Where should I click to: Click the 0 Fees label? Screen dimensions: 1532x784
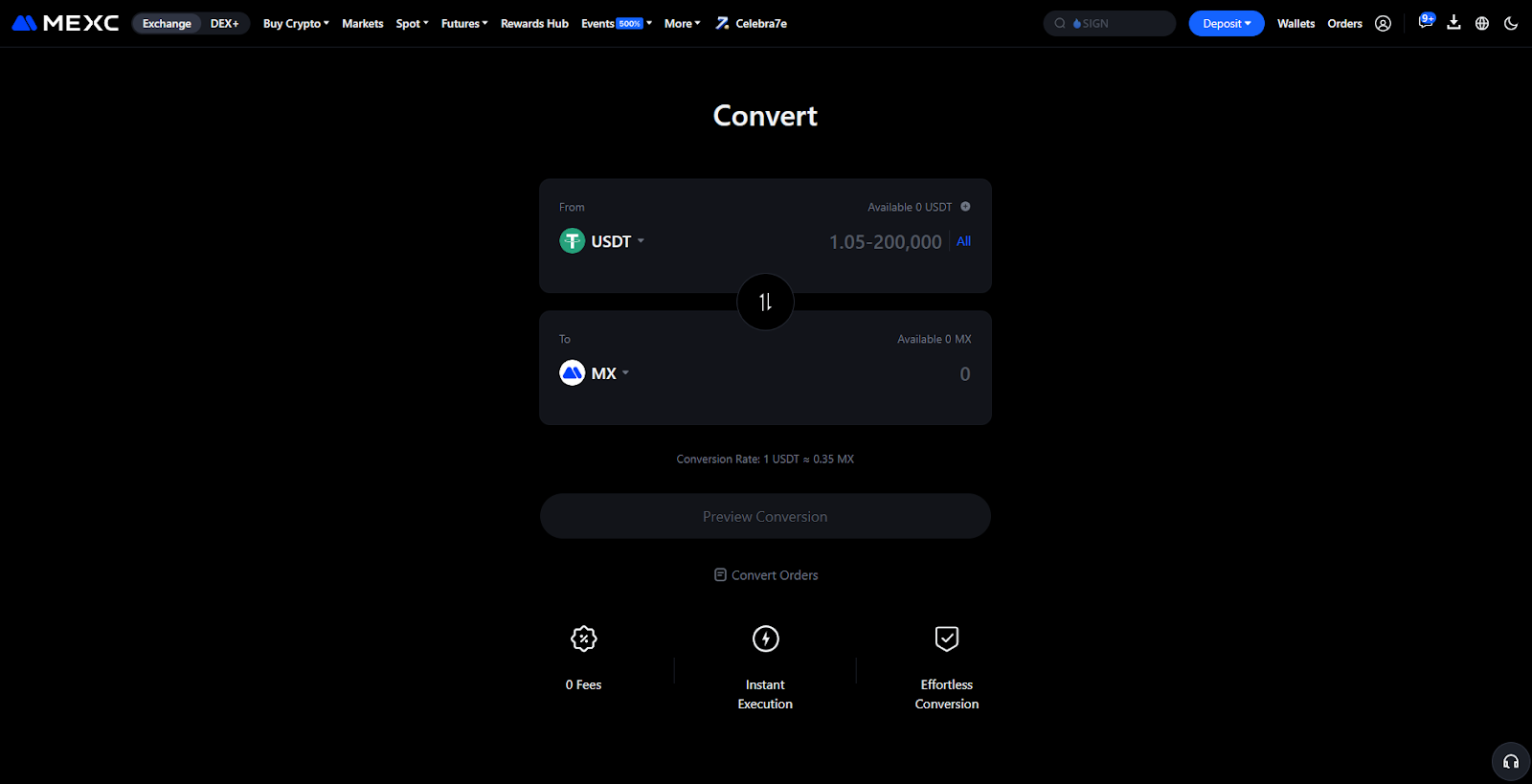583,684
